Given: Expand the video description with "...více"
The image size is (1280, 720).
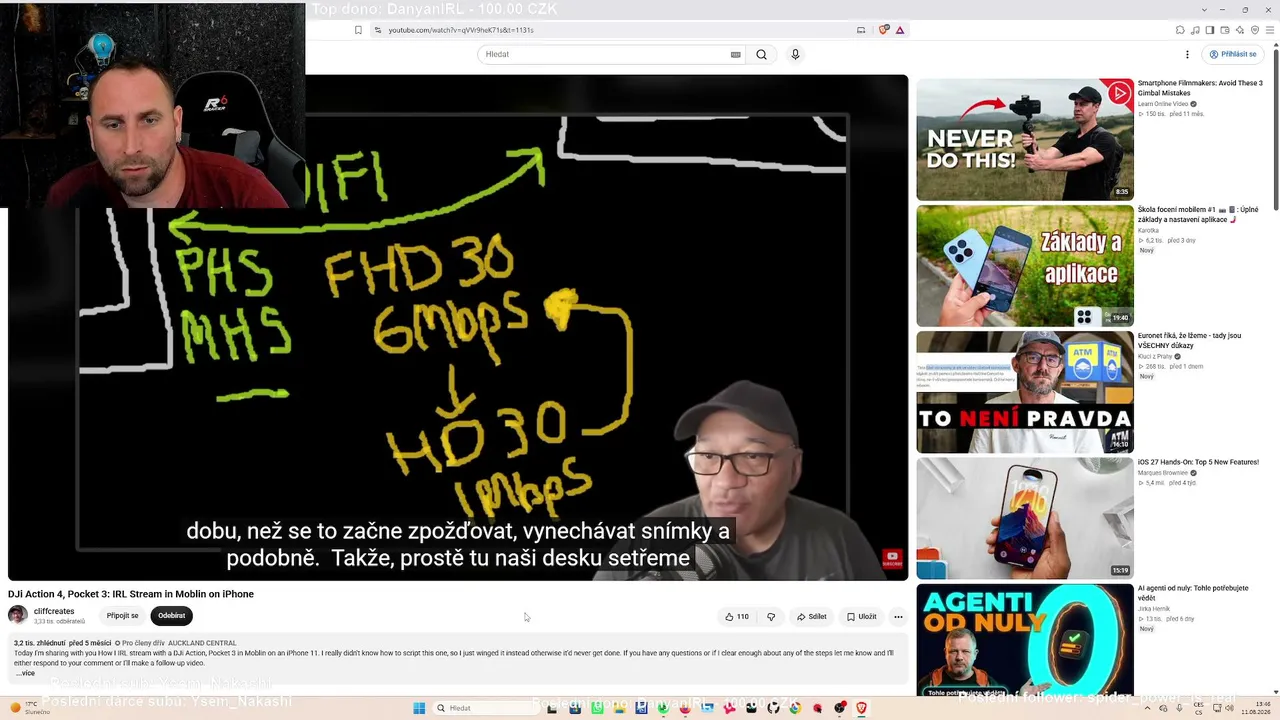Looking at the screenshot, I should [25, 673].
